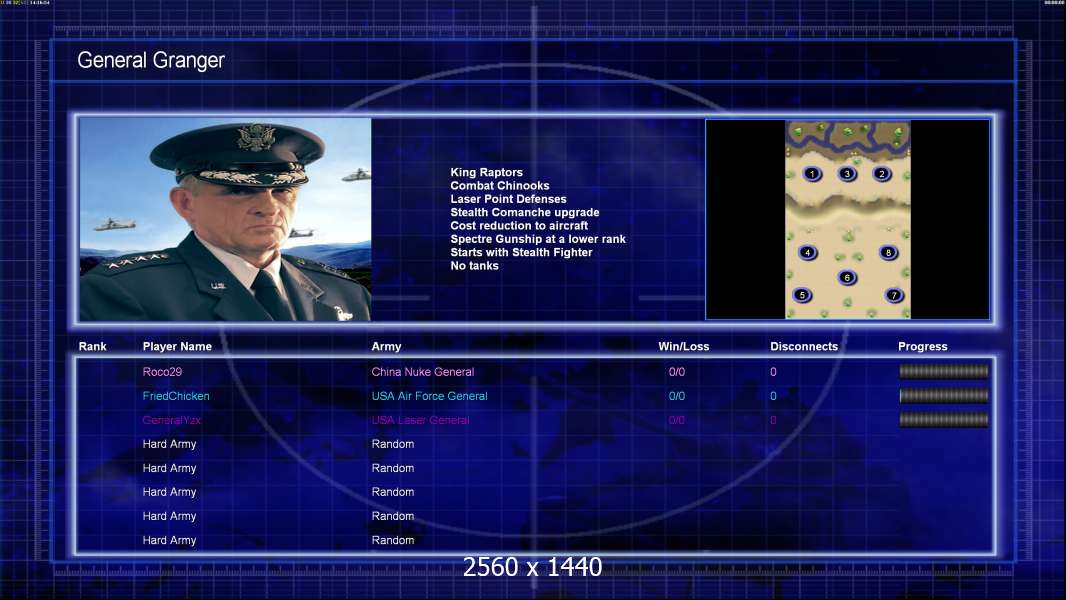Click start position 1 on the minimap
This screenshot has height=600, width=1066.
[812, 174]
